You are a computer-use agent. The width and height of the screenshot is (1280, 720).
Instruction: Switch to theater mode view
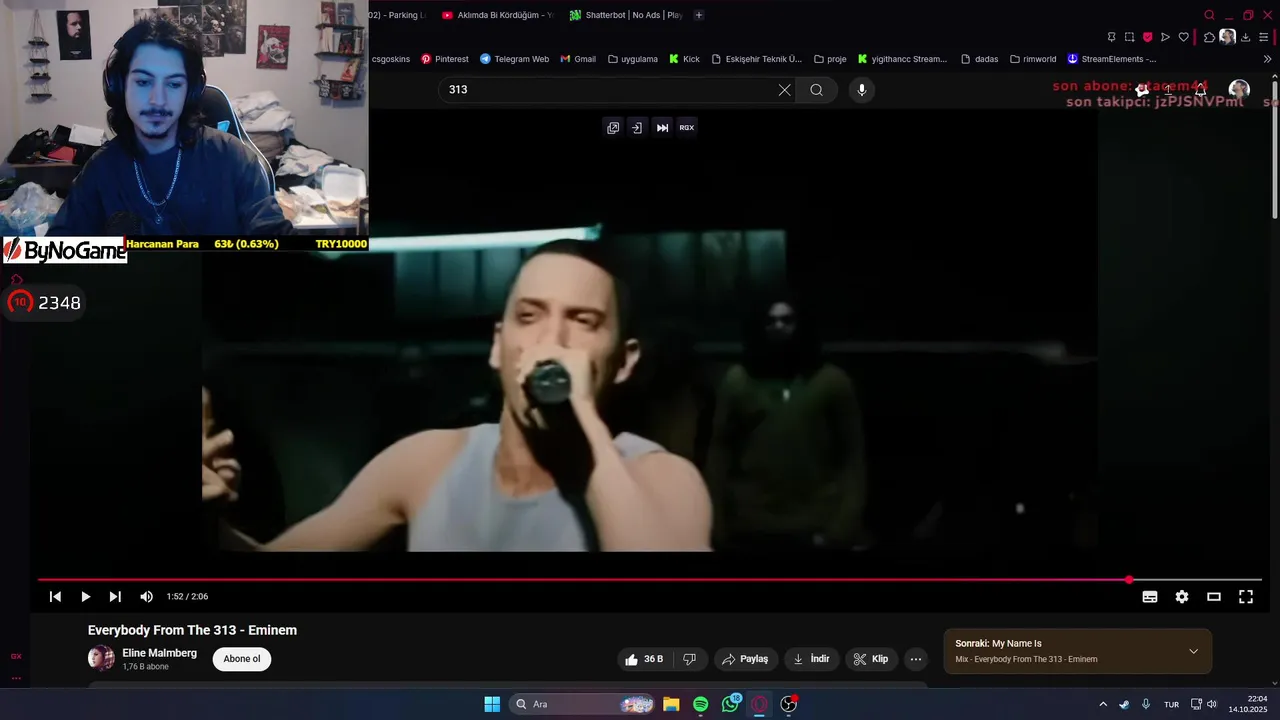coord(1214,597)
